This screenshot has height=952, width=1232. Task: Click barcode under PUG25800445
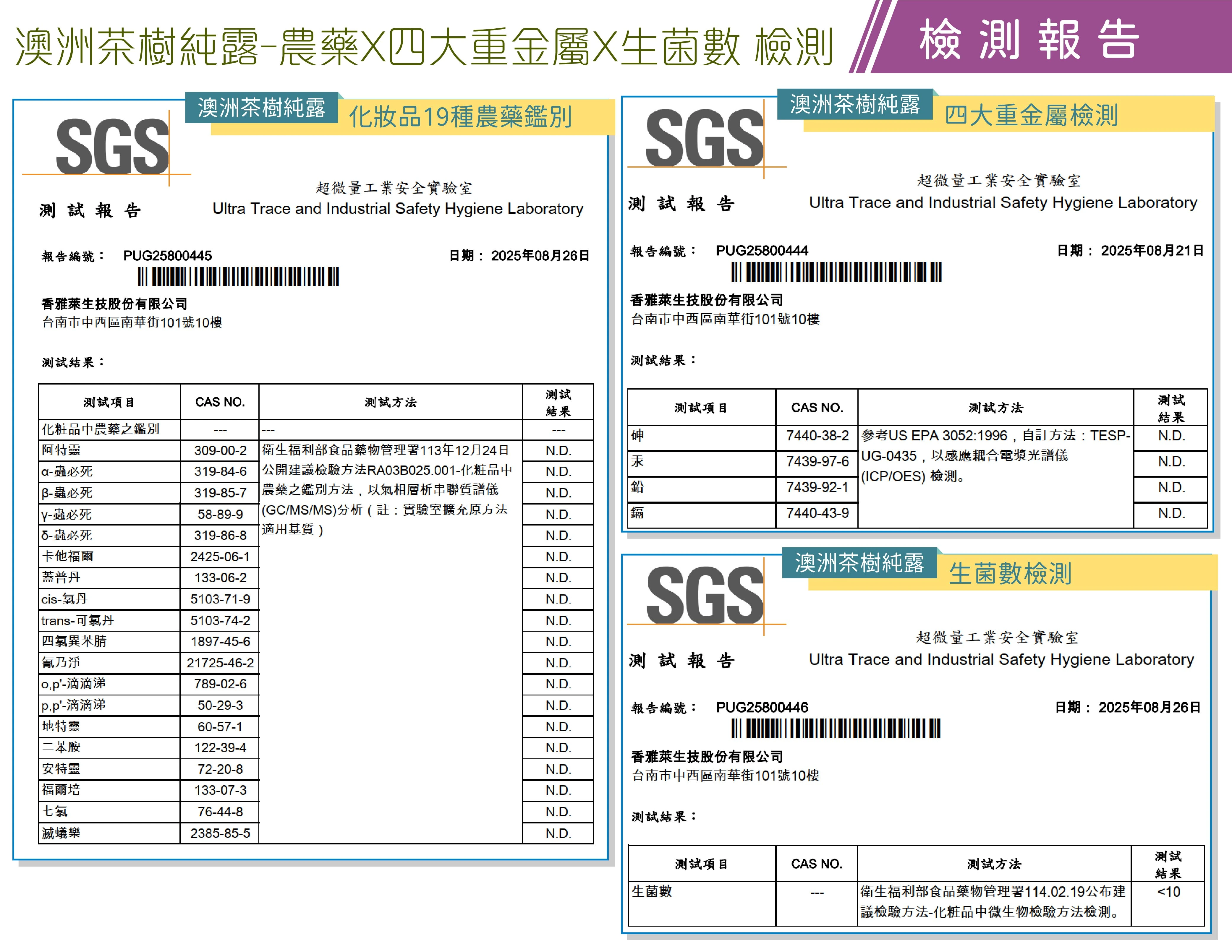[238, 277]
